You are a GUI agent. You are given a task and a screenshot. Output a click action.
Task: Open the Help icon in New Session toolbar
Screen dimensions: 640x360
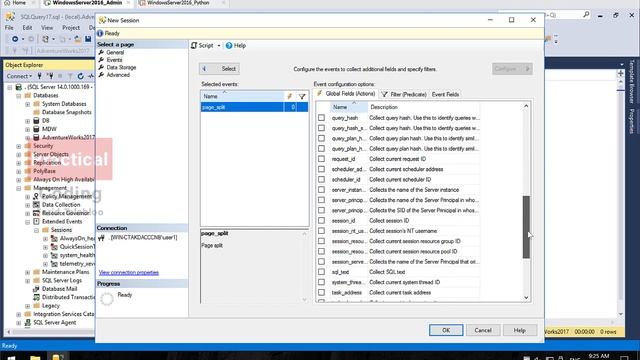coord(229,45)
